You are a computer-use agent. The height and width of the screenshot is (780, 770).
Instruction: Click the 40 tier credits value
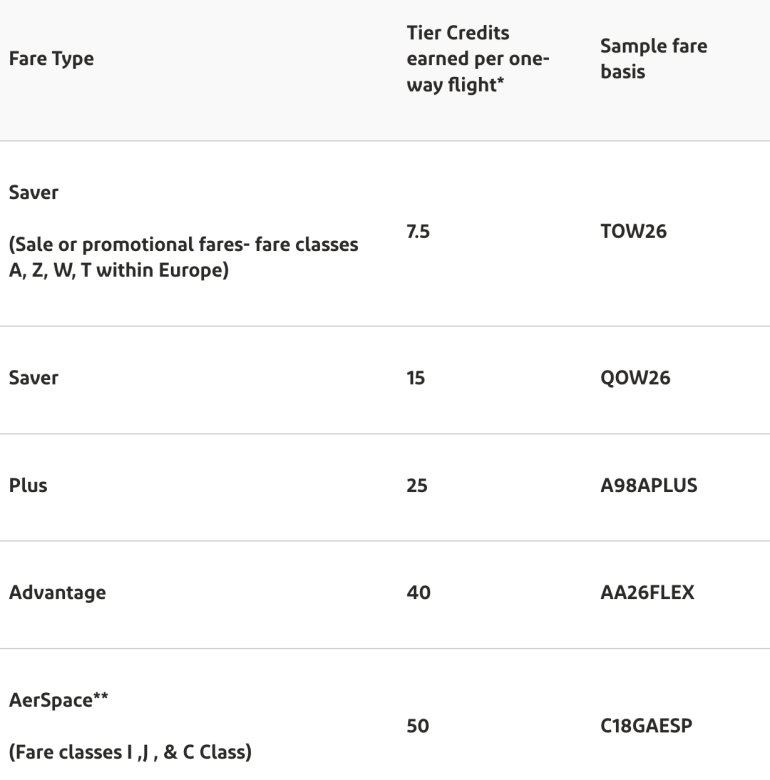tap(419, 593)
